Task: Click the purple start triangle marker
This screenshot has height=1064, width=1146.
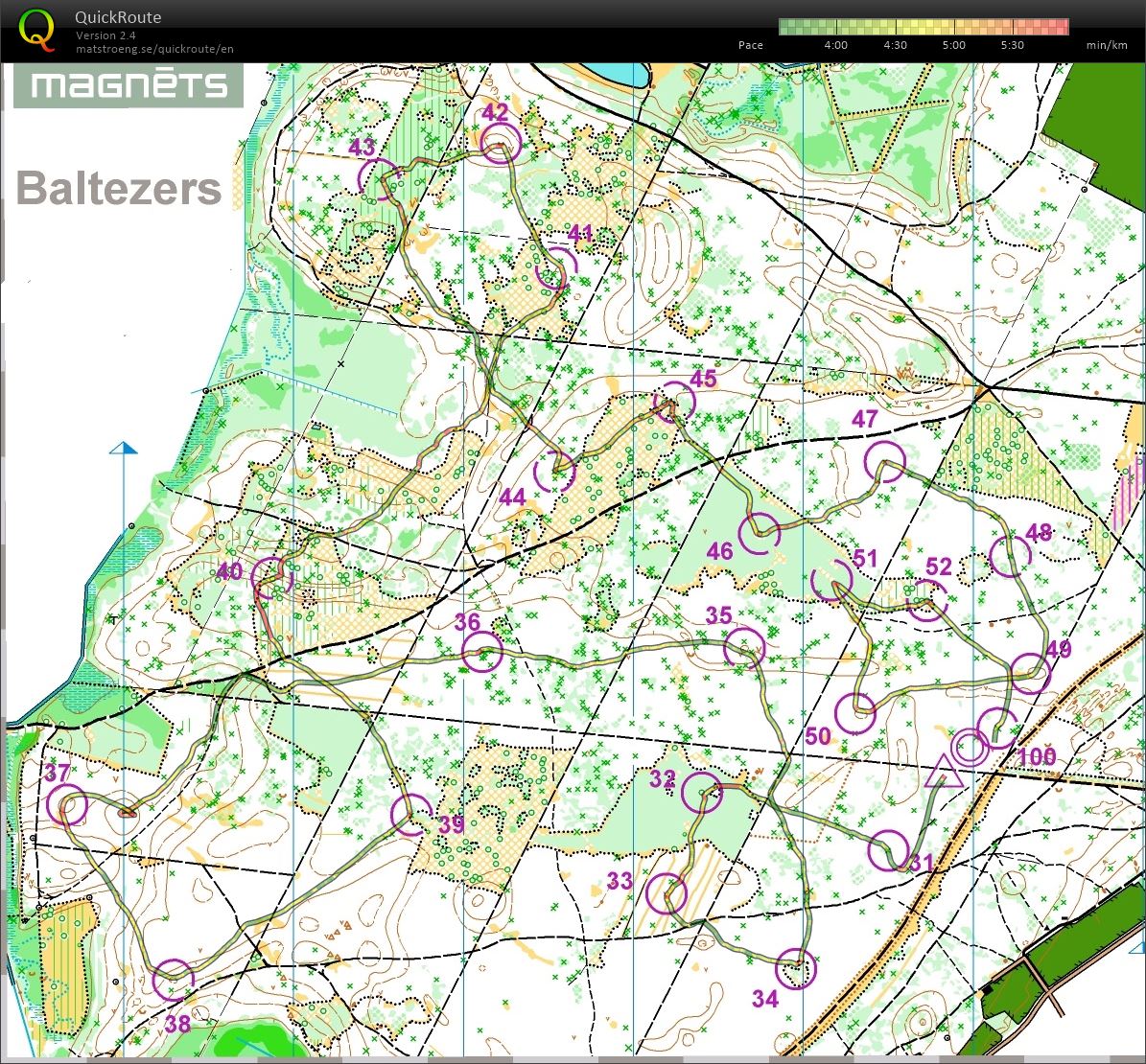Action: [944, 773]
